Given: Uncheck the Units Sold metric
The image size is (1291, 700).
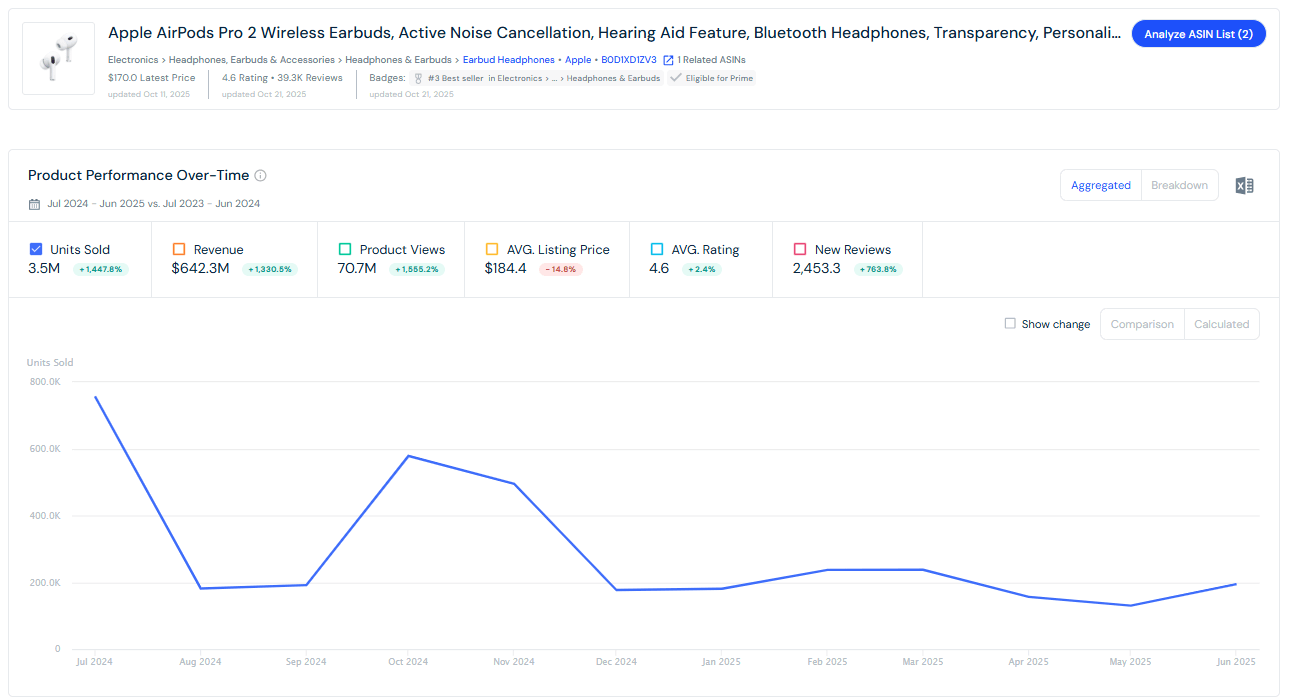Looking at the screenshot, I should pyautogui.click(x=34, y=249).
